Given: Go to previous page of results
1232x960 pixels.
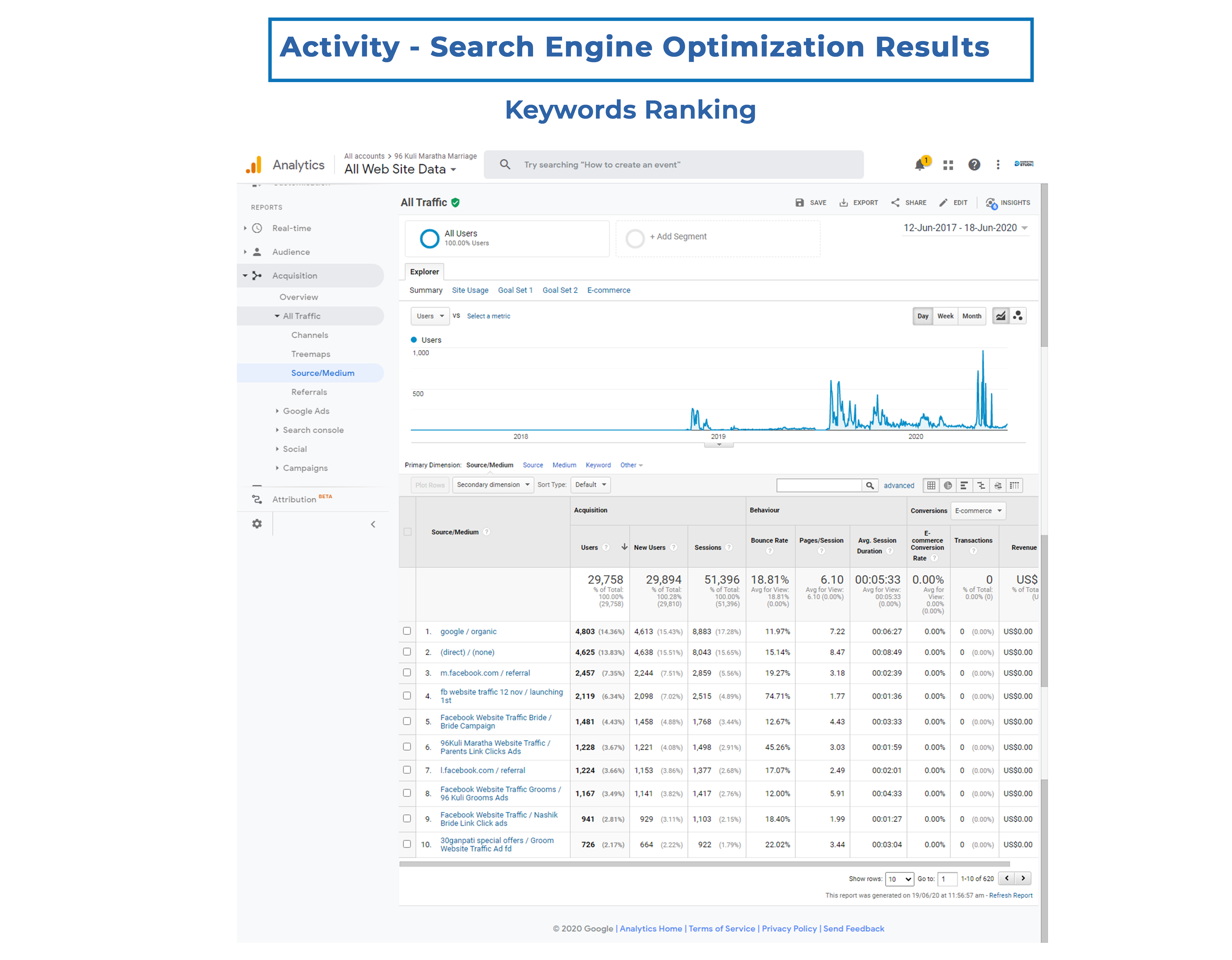Looking at the screenshot, I should (1007, 878).
